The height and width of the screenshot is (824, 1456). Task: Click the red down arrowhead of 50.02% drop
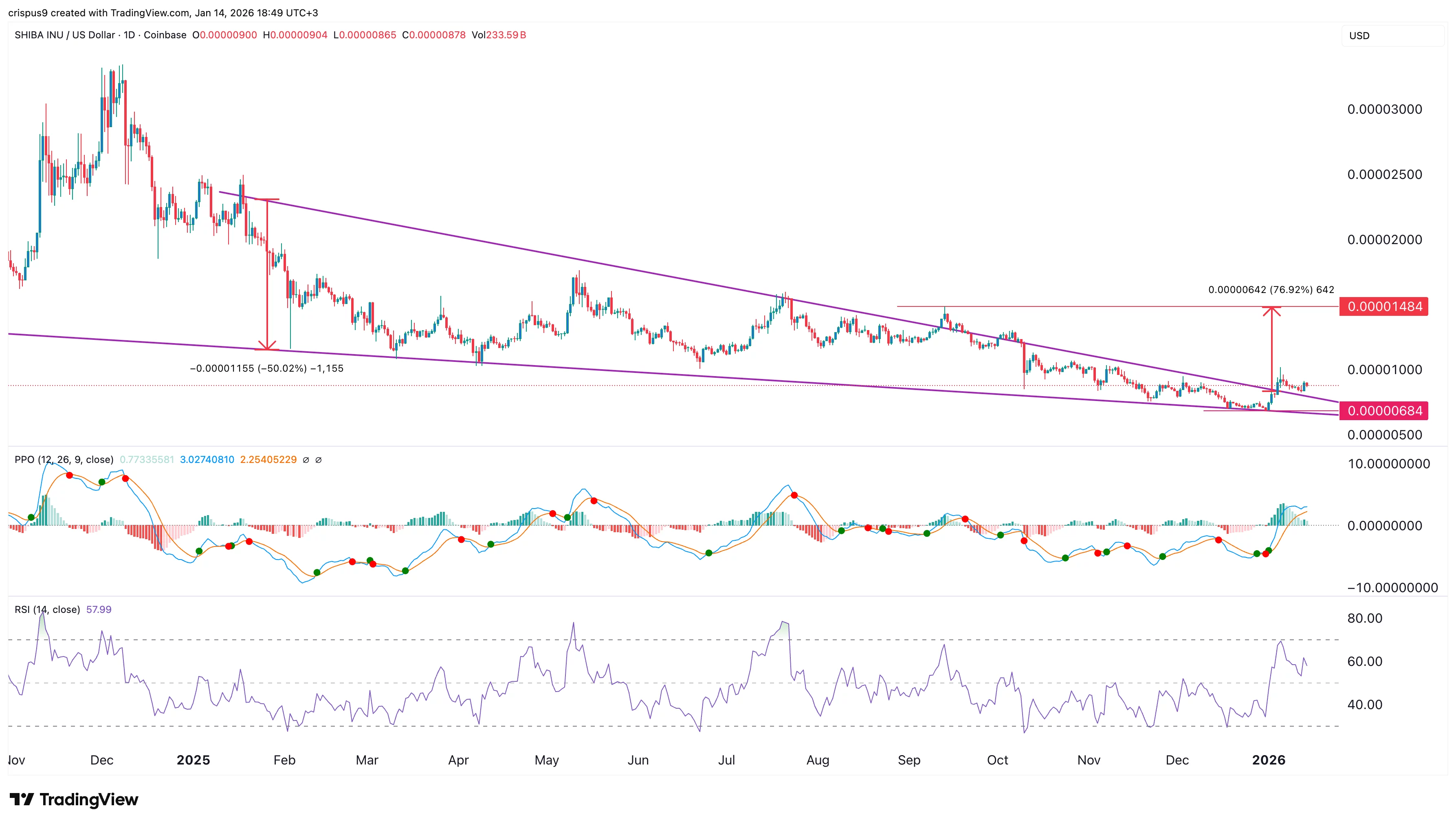[267, 345]
